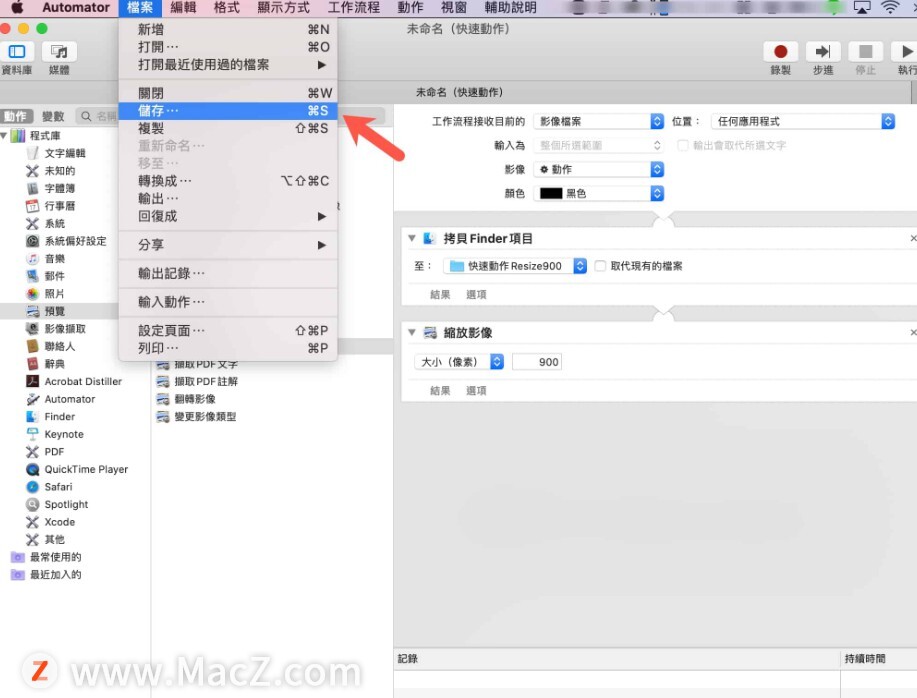Open the 任何應用程式 location dropdown
The width and height of the screenshot is (917, 698).
coord(803,121)
